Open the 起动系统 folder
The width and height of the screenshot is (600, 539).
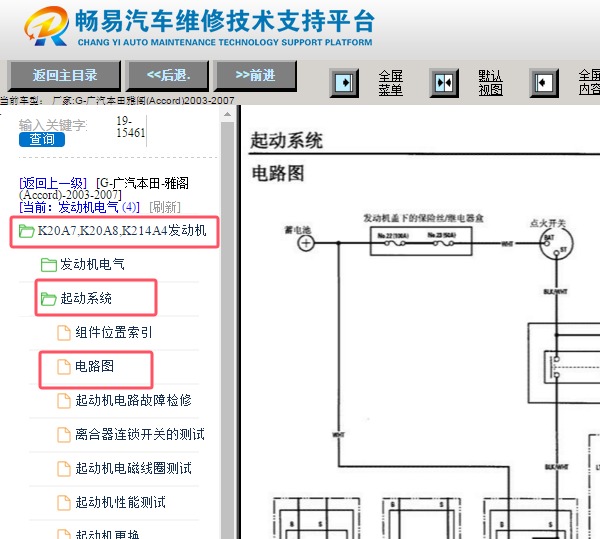(86, 298)
